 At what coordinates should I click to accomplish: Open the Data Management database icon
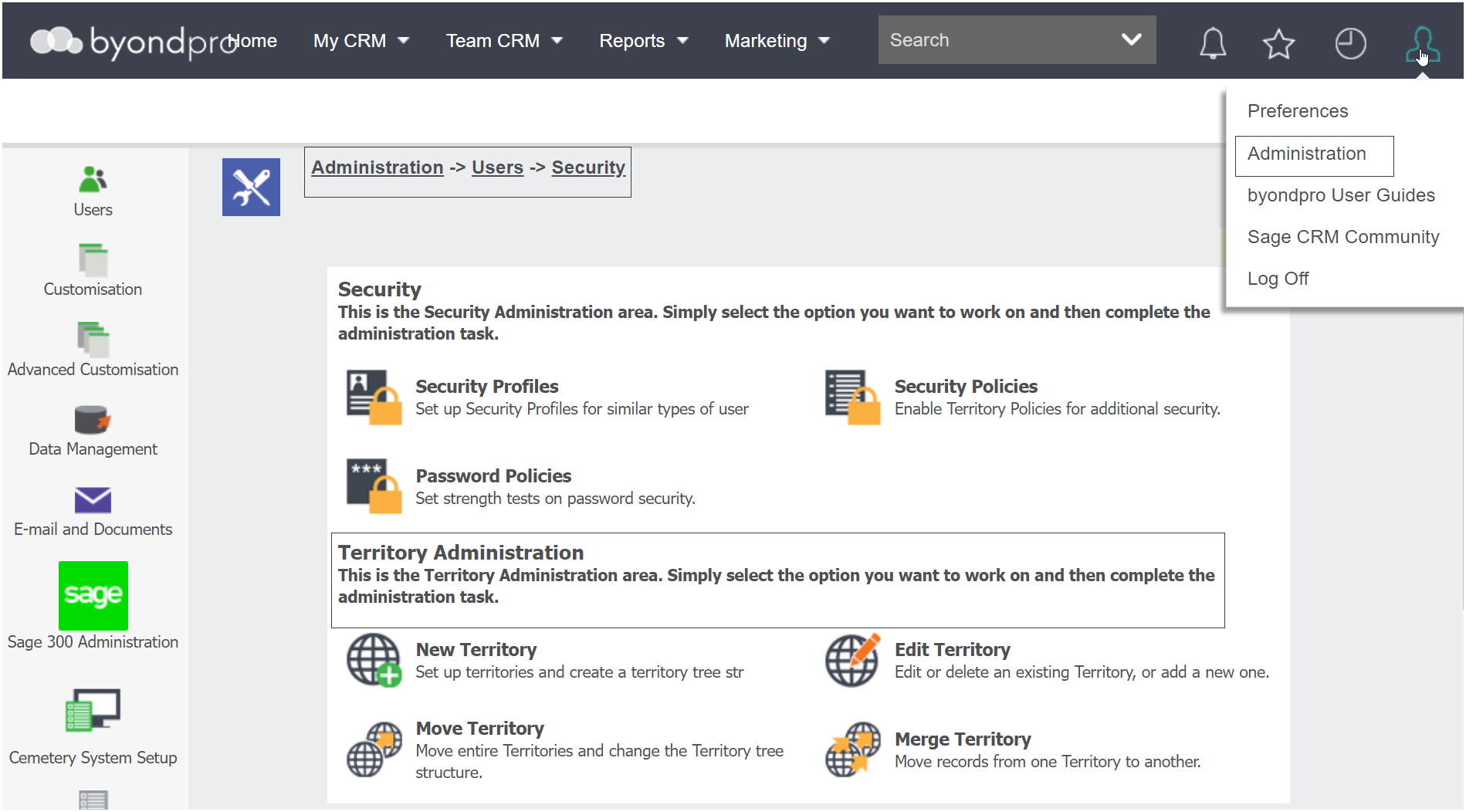coord(93,420)
